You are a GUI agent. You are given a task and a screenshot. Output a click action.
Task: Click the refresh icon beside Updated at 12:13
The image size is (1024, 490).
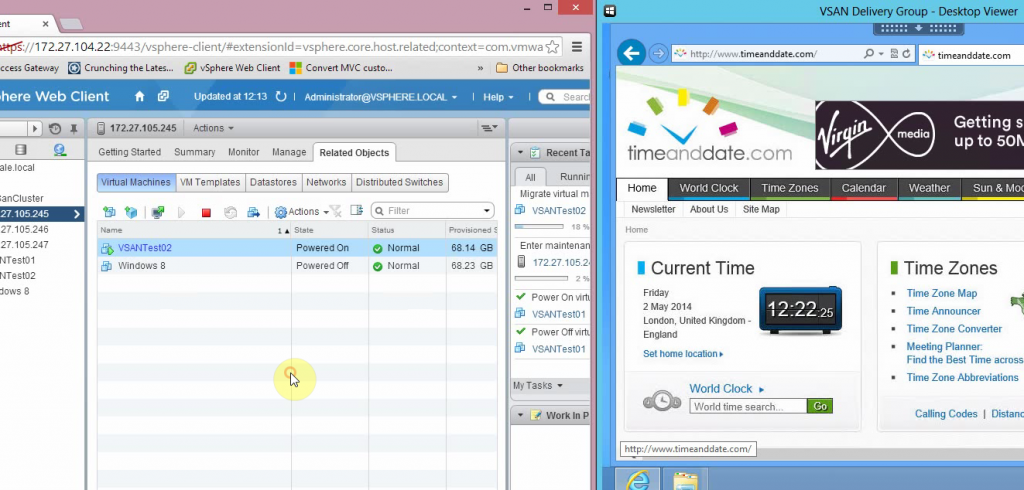click(x=281, y=97)
